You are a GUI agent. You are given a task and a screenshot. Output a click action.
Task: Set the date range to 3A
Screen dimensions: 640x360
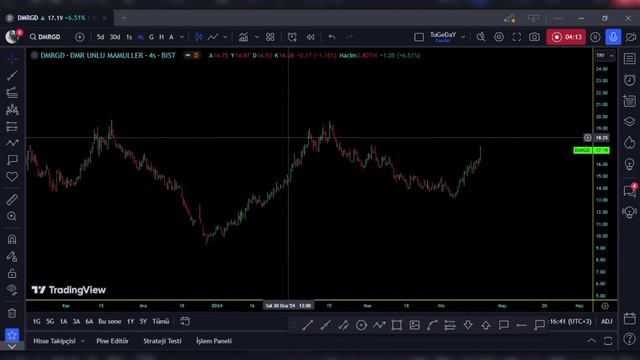pyautogui.click(x=76, y=322)
